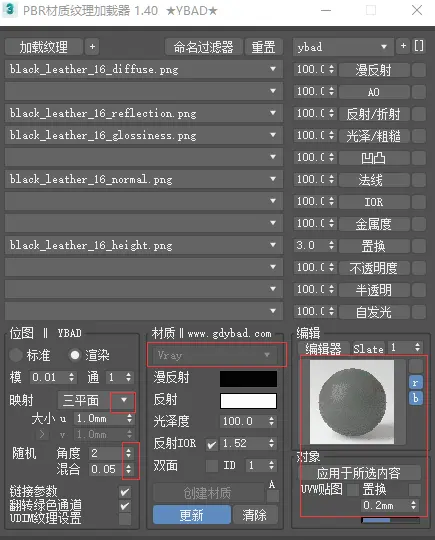Click the 光泽/粗糙 channel button
The image size is (435, 540).
[x=374, y=136]
